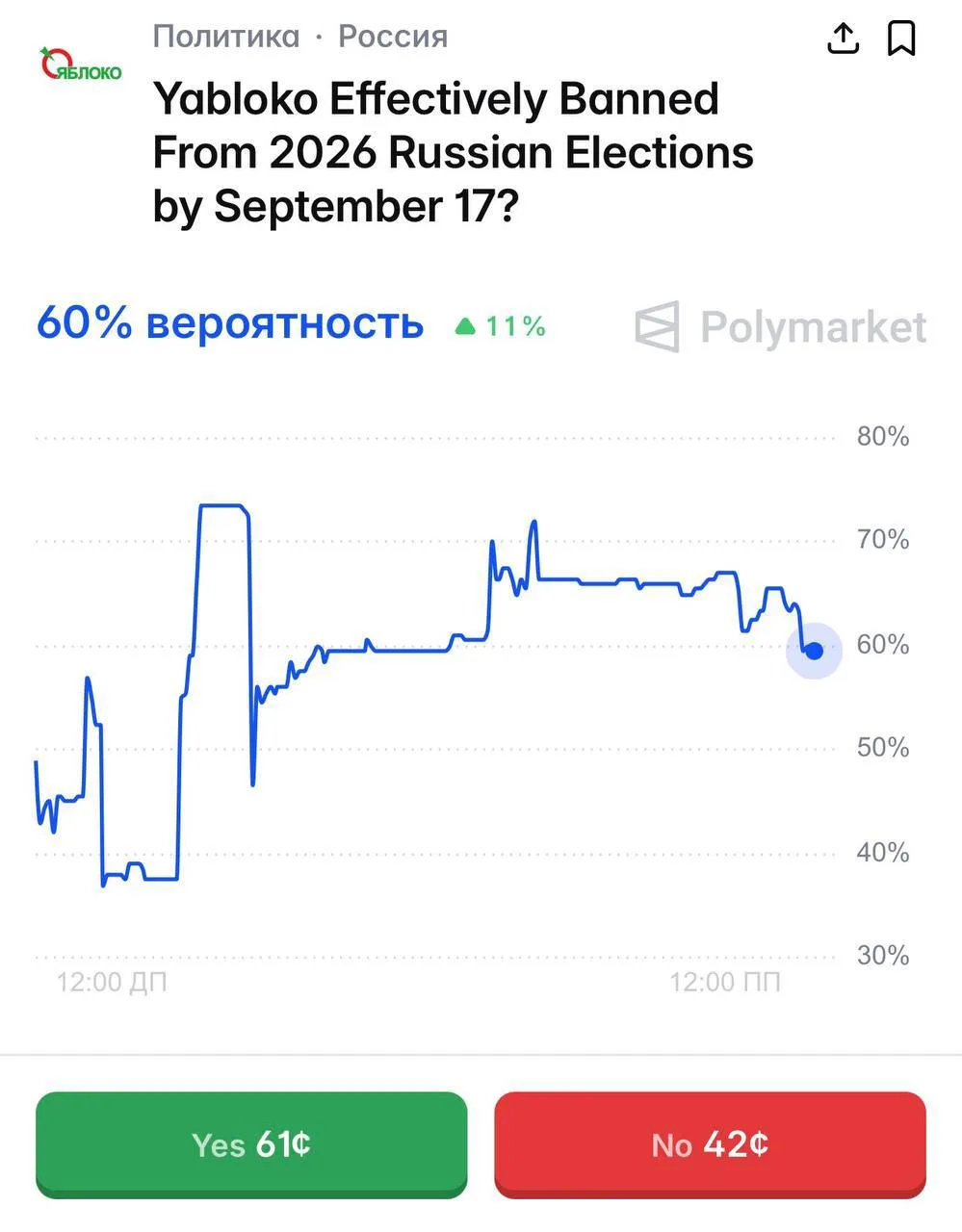Click the Polymarket wordmark text
Viewport: 962px width, 1232px height.
[813, 327]
